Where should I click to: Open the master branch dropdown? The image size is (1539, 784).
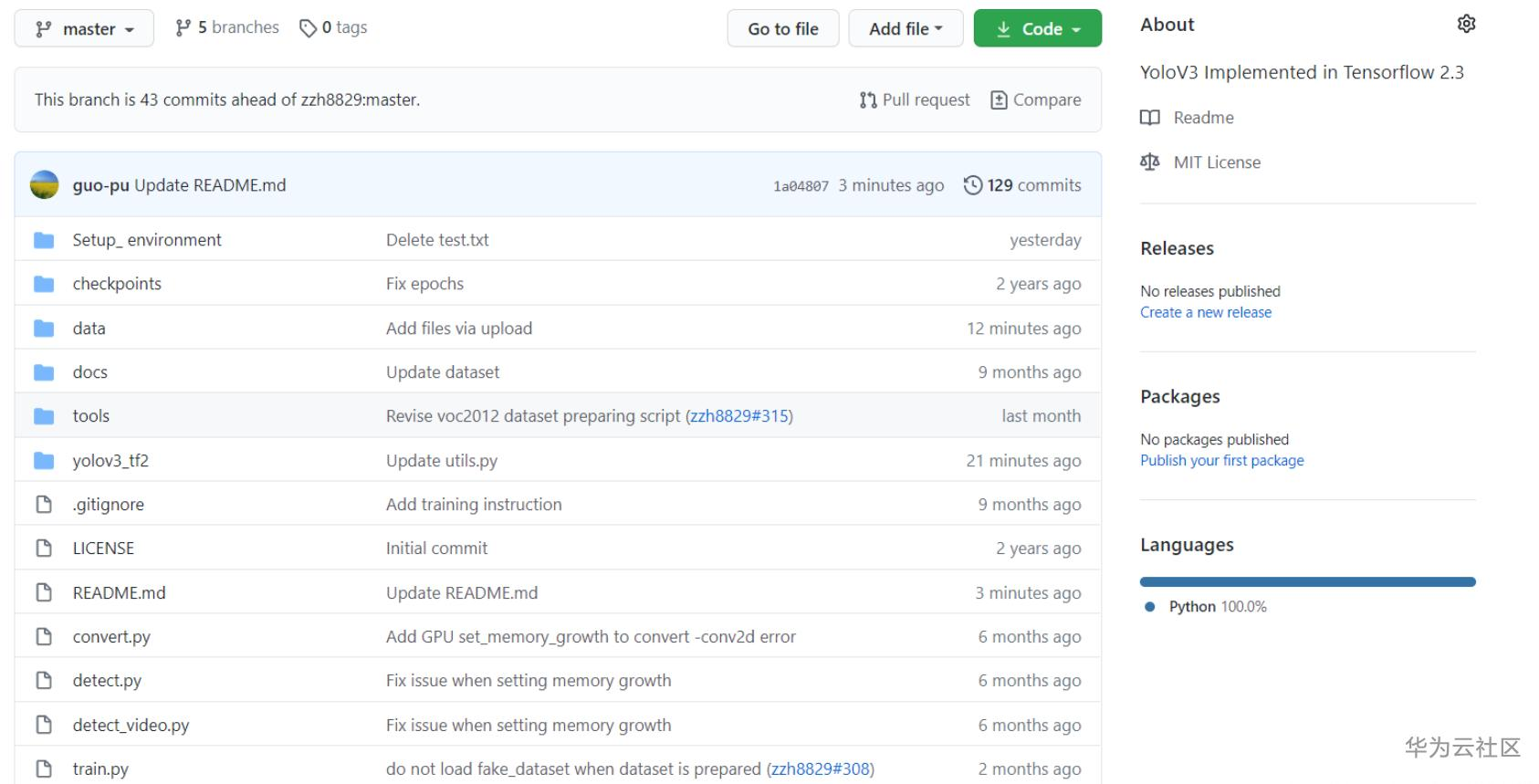coord(84,28)
